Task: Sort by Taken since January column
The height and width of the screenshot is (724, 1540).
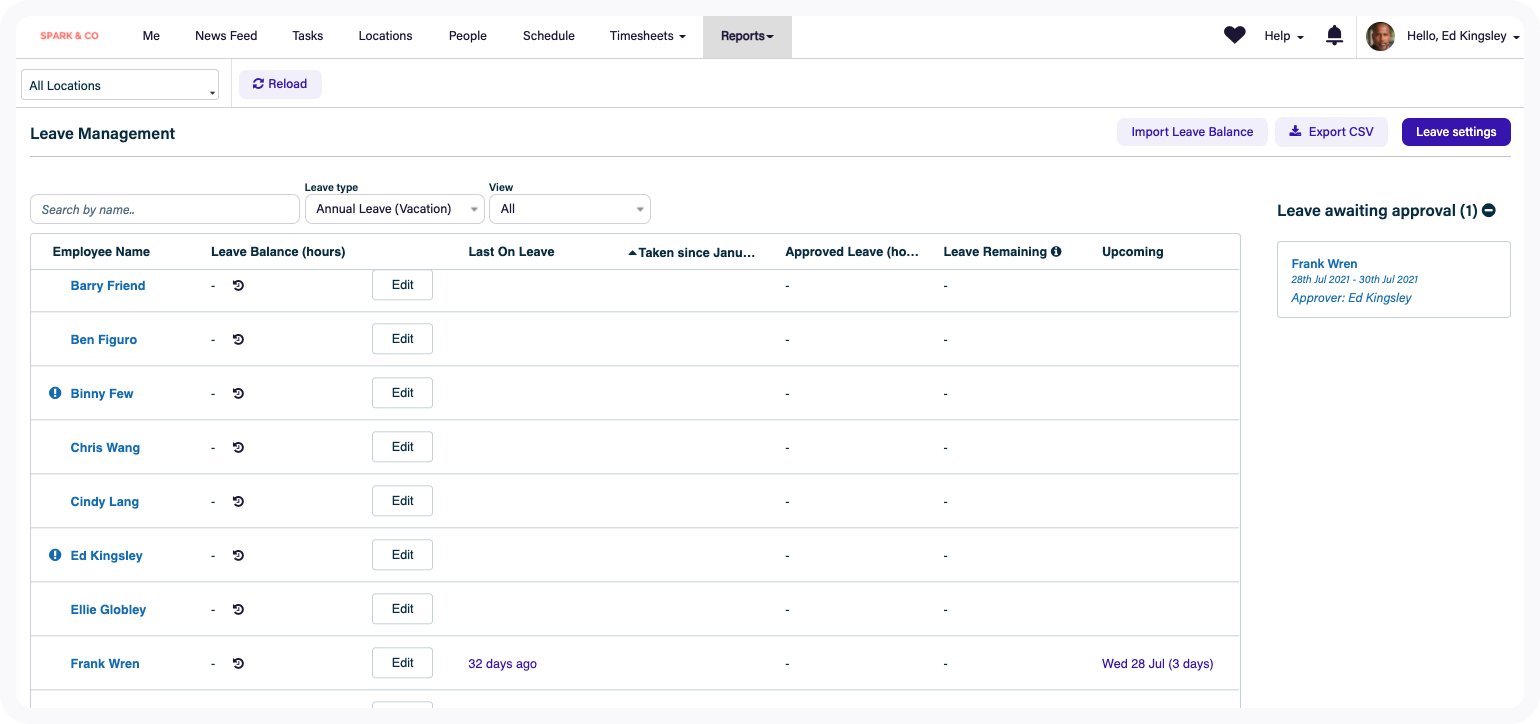Action: click(692, 253)
